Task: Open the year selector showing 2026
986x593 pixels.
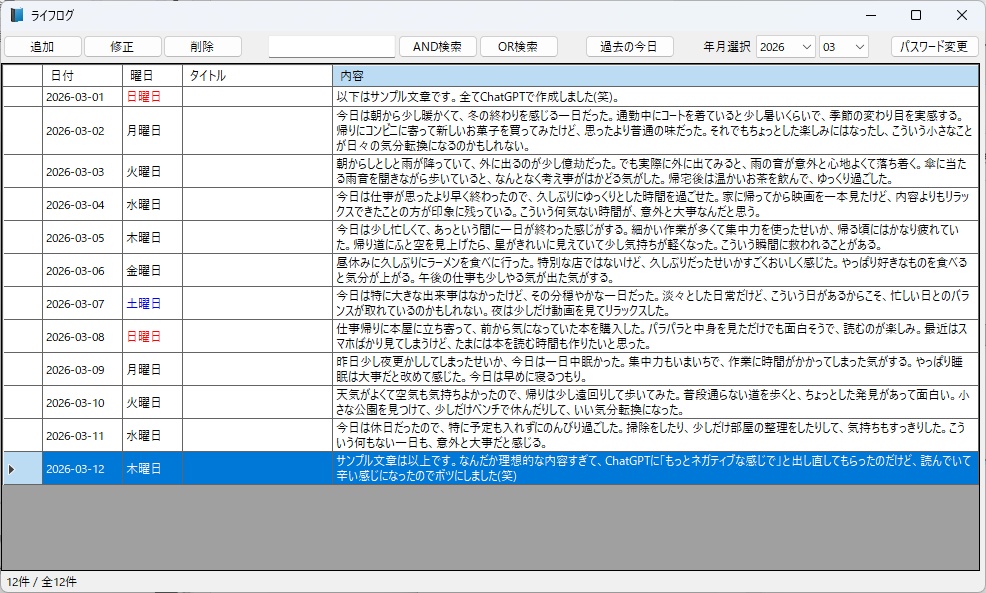Action: pos(783,46)
